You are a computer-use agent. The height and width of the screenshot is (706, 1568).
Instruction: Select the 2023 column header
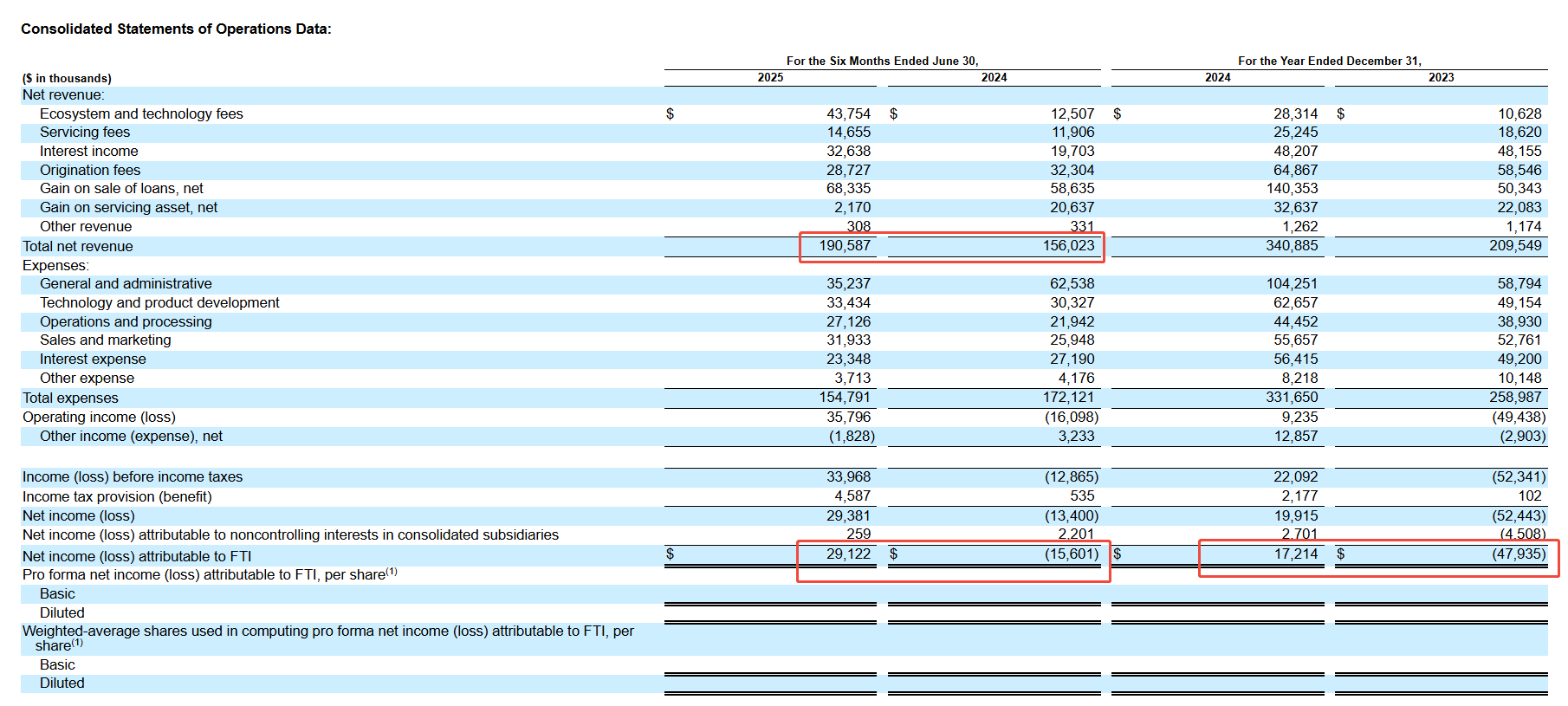click(1441, 77)
